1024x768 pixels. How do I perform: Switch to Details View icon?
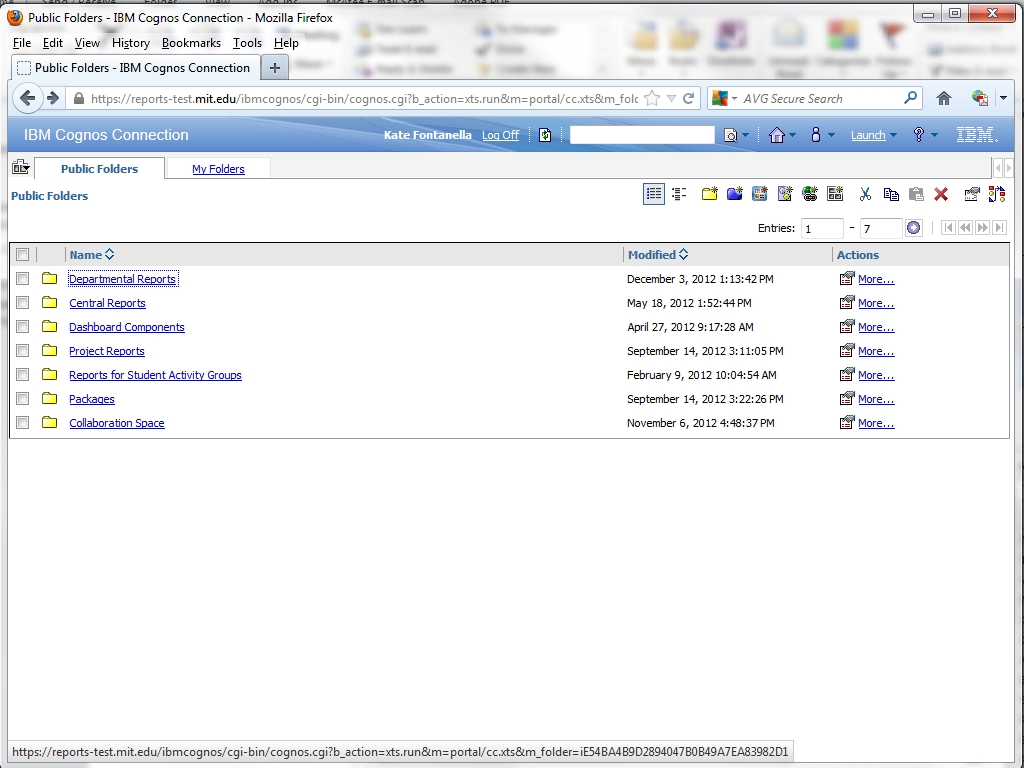pos(679,194)
